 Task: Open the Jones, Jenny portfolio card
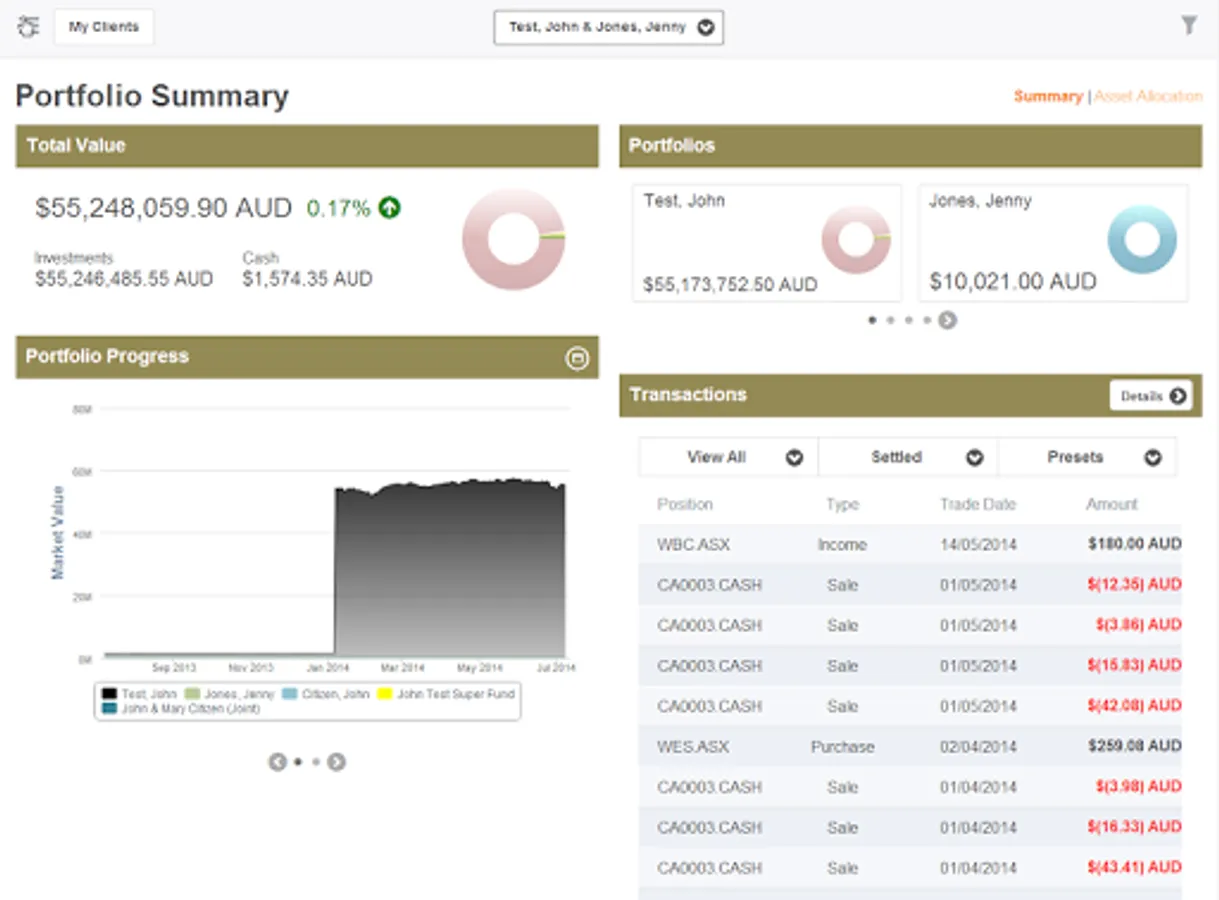tap(1053, 243)
